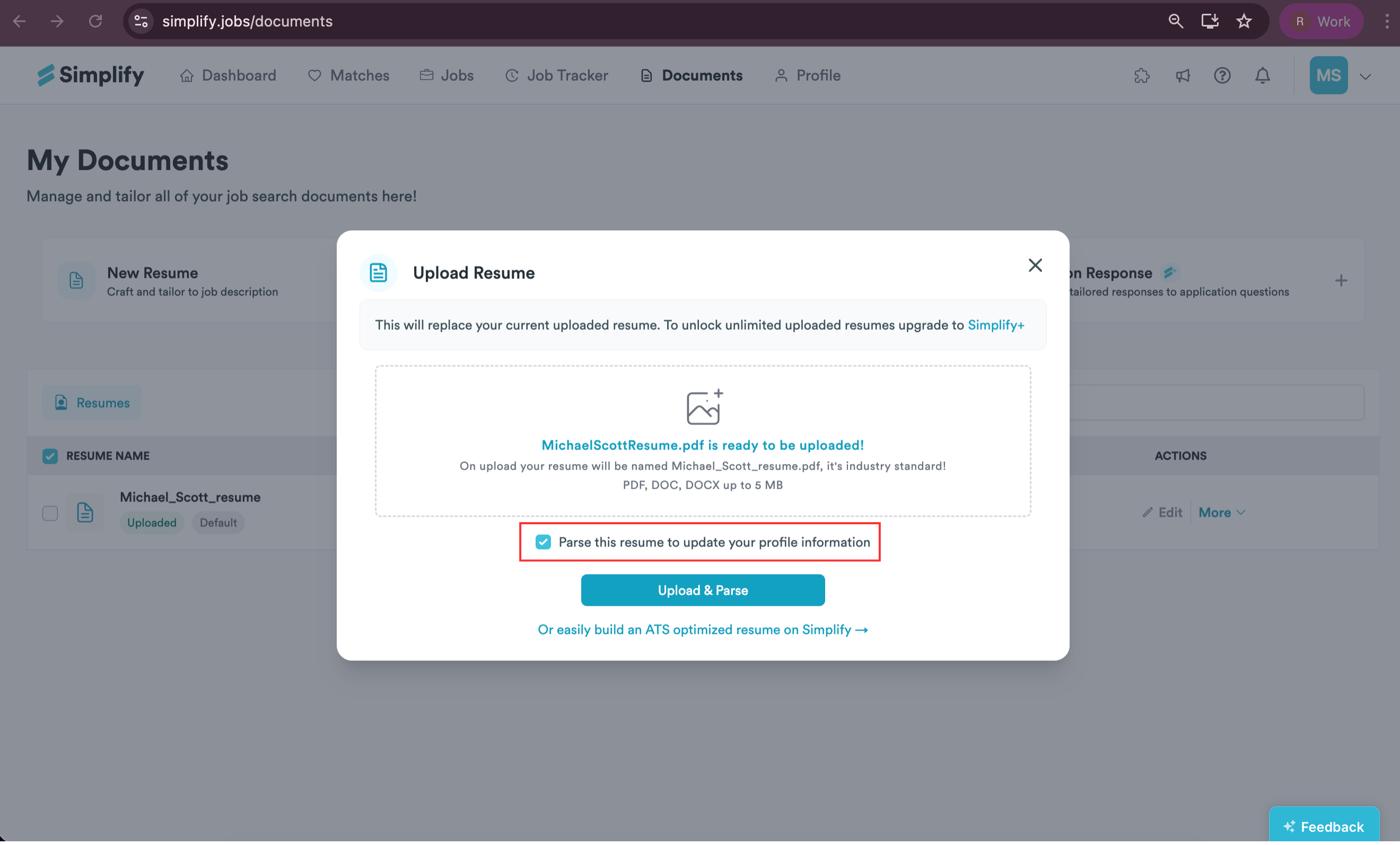Image resolution: width=1400 pixels, height=845 pixels.
Task: Open the Profile tab
Action: tap(807, 75)
